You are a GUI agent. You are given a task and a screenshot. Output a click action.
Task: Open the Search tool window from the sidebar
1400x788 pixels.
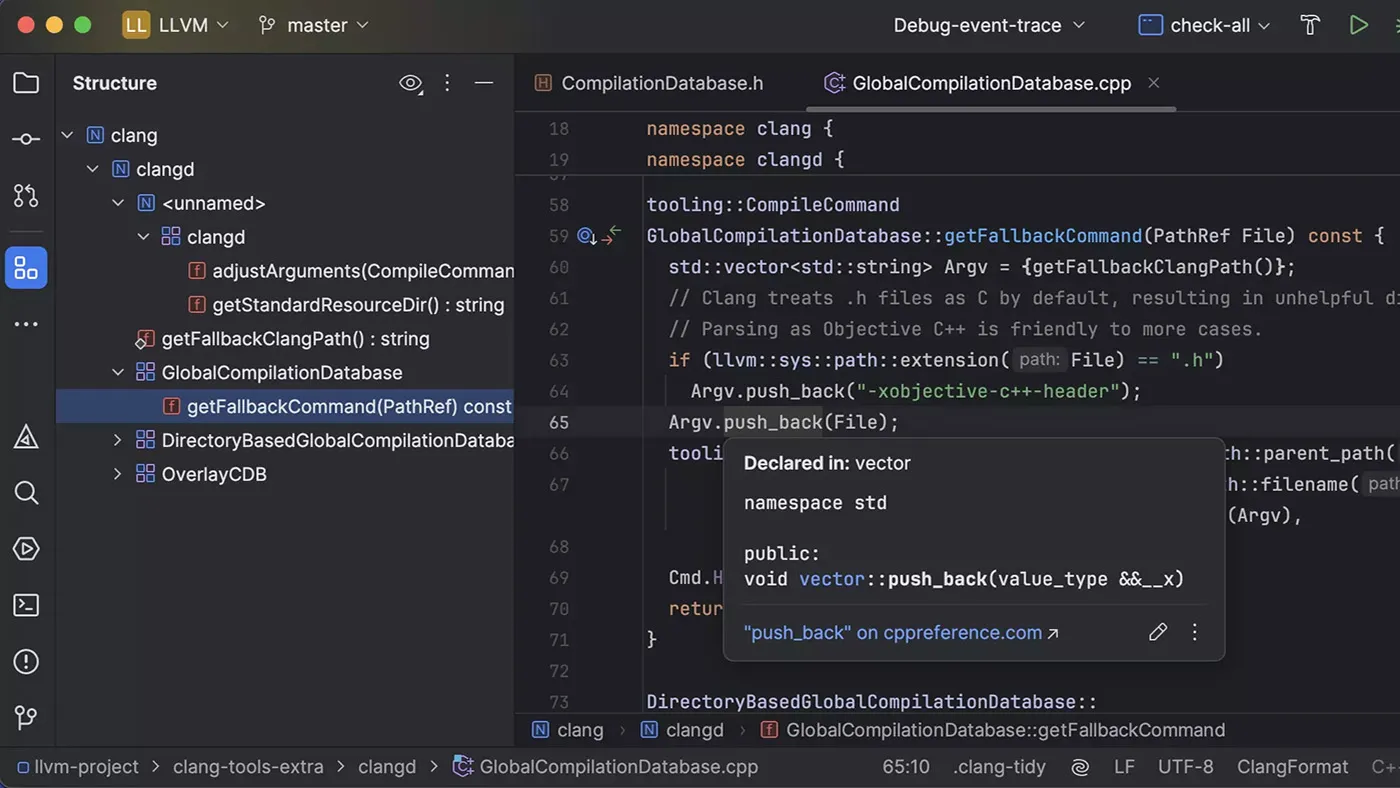pyautogui.click(x=27, y=492)
